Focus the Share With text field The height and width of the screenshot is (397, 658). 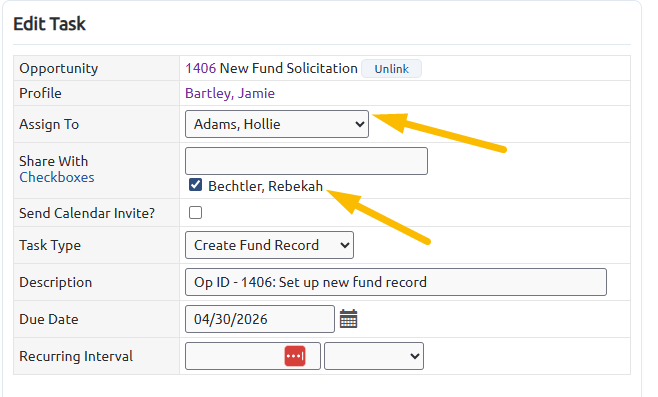point(306,161)
